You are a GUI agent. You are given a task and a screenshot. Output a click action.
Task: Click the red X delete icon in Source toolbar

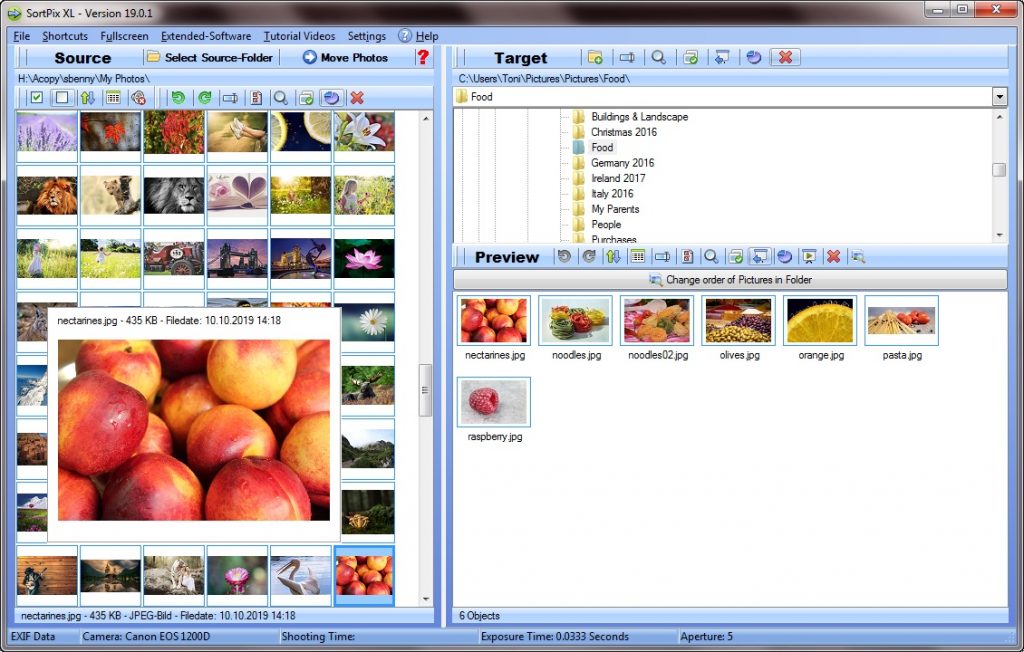click(357, 98)
